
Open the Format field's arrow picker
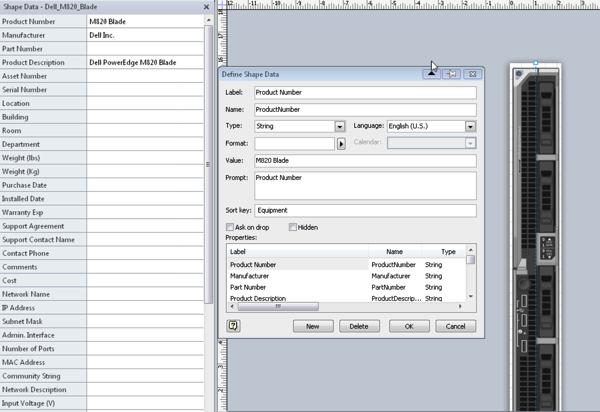click(341, 143)
